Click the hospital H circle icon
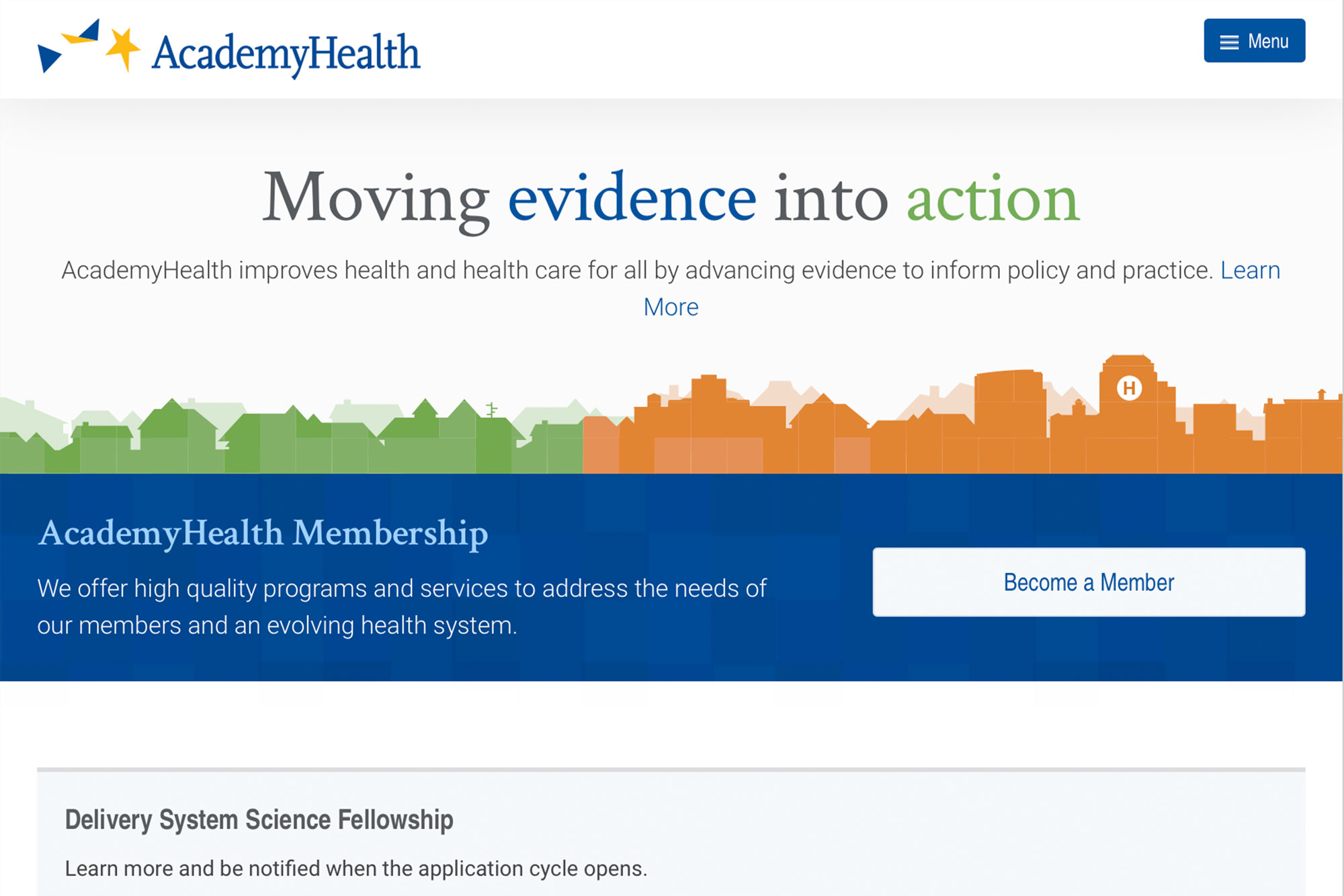Image resolution: width=1344 pixels, height=896 pixels. [1129, 388]
